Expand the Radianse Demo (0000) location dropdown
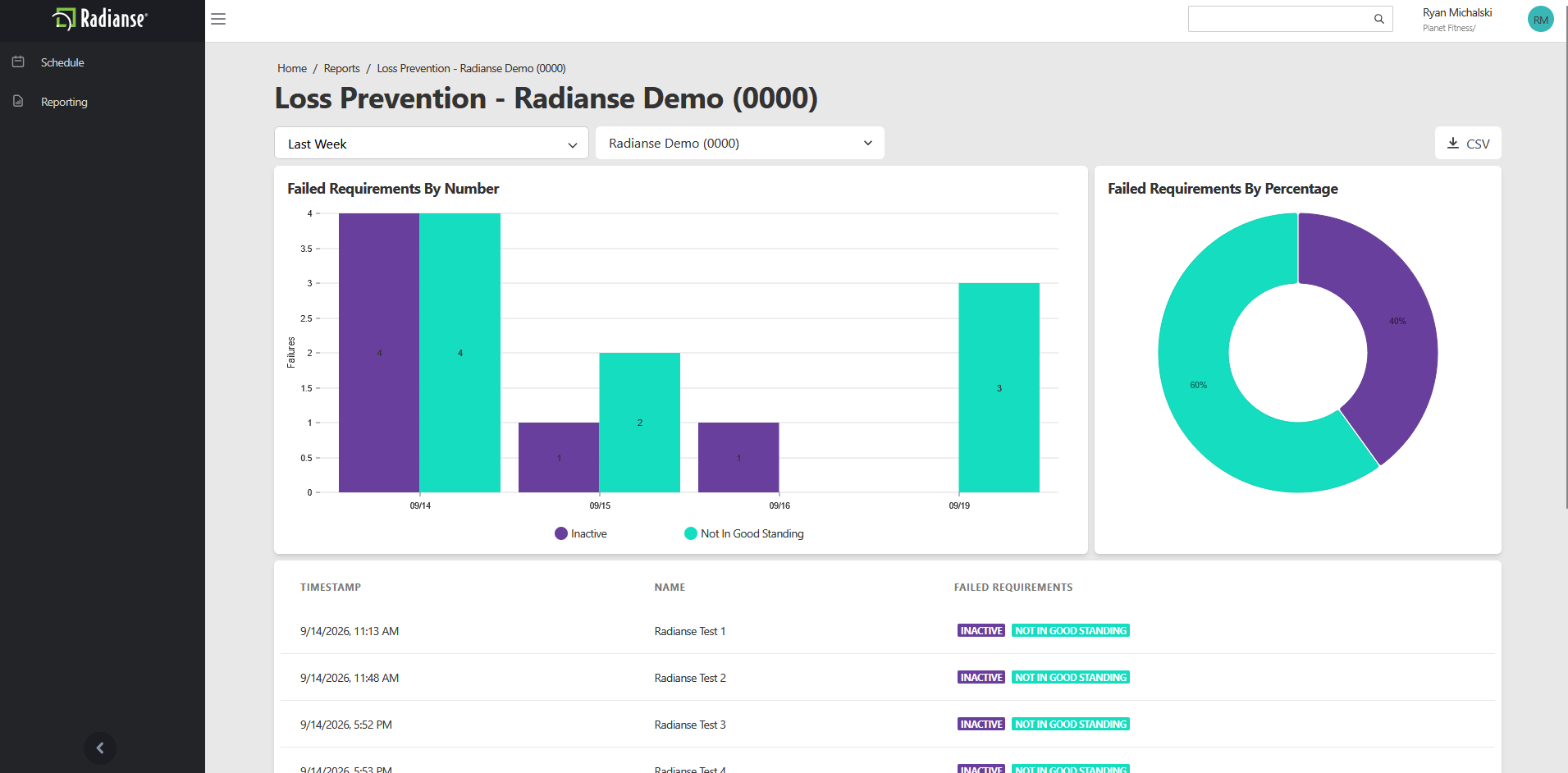This screenshot has height=773, width=1568. (x=740, y=143)
